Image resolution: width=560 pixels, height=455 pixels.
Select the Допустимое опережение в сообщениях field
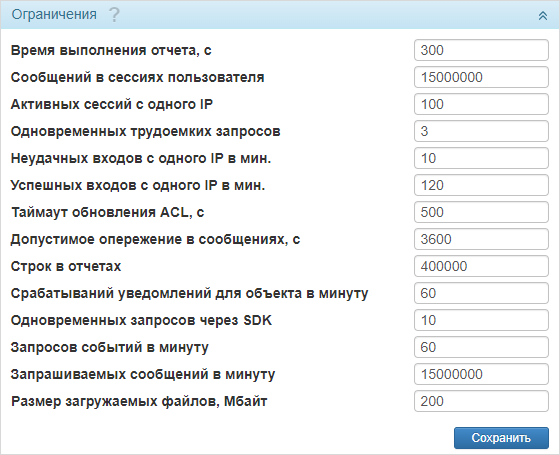coord(481,239)
